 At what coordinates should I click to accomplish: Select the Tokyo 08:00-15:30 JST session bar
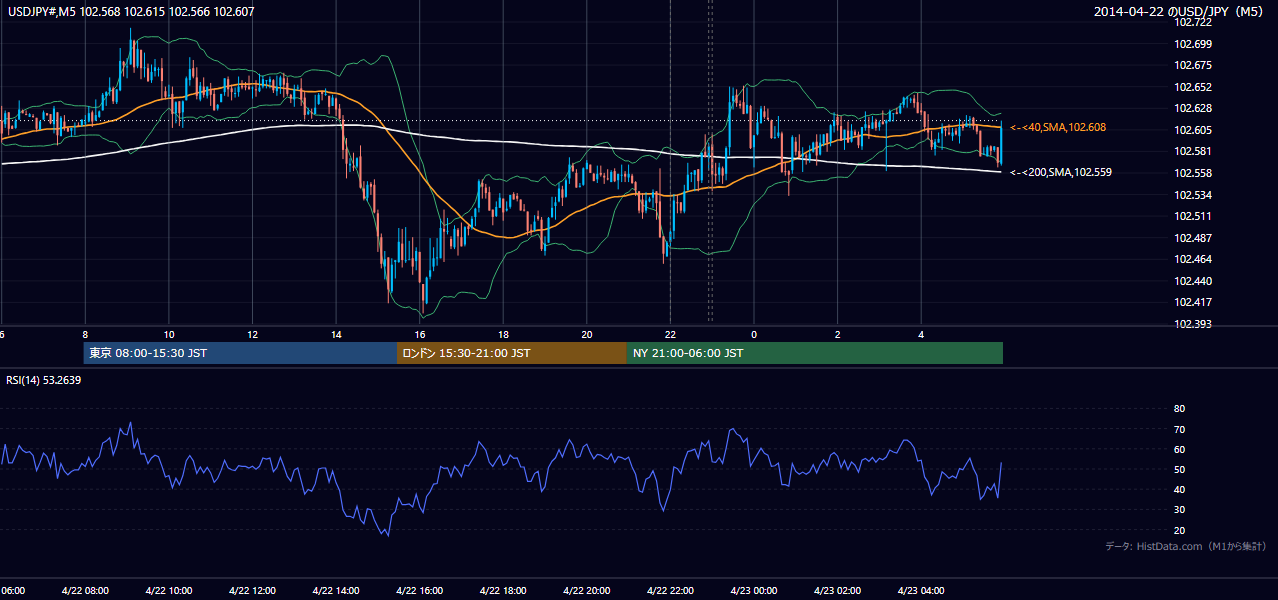click(x=240, y=353)
